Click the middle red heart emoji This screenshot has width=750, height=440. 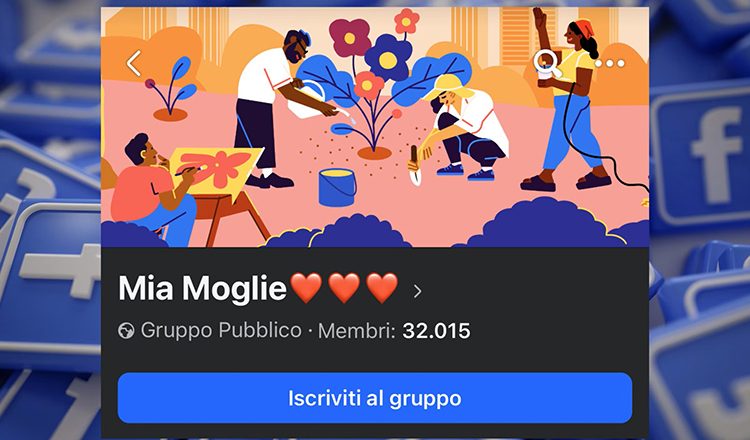(x=344, y=288)
